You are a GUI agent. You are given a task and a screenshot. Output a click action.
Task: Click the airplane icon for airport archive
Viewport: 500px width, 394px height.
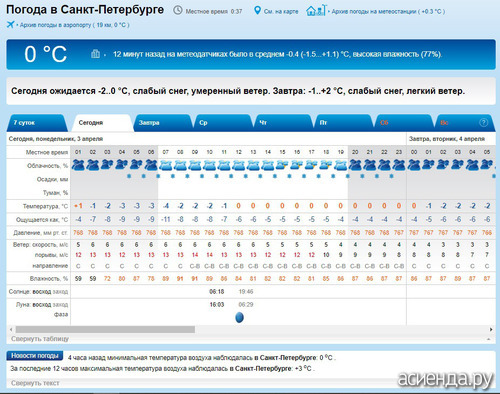tap(10, 25)
